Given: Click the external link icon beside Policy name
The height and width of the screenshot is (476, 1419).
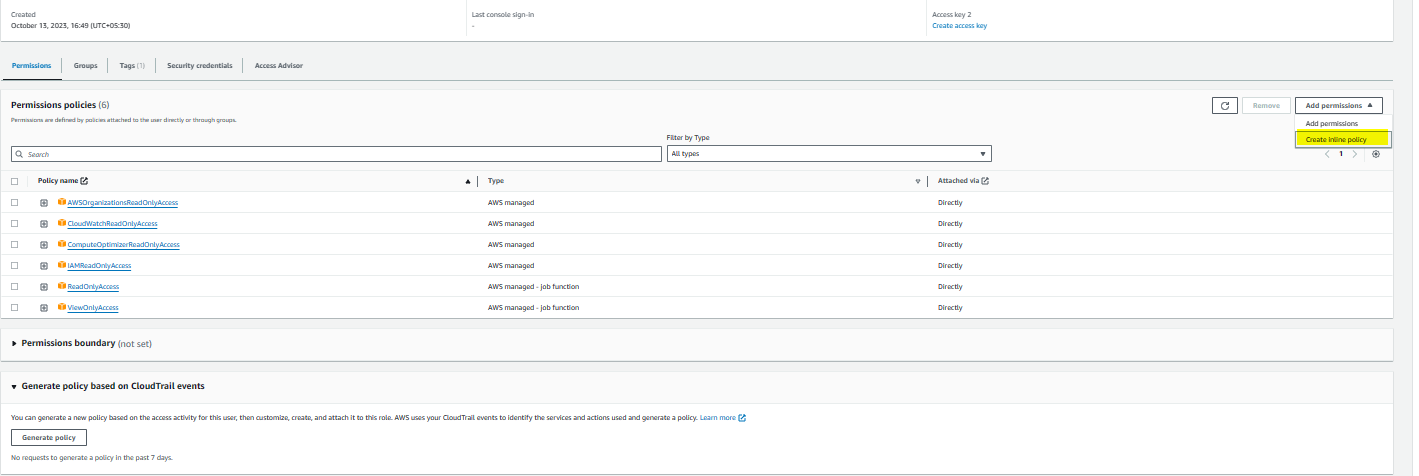Looking at the screenshot, I should point(84,181).
